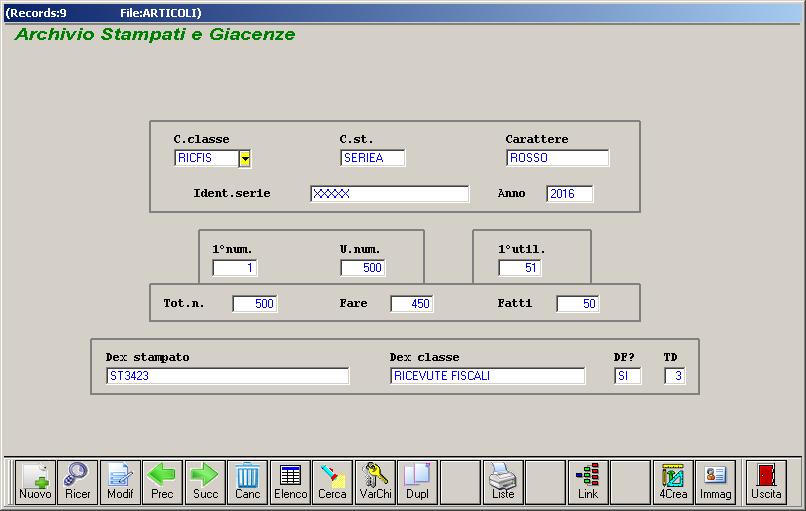Viewport: 806px width, 511px height.
Task: Click the Records:9 title bar text
Action: tap(35, 13)
